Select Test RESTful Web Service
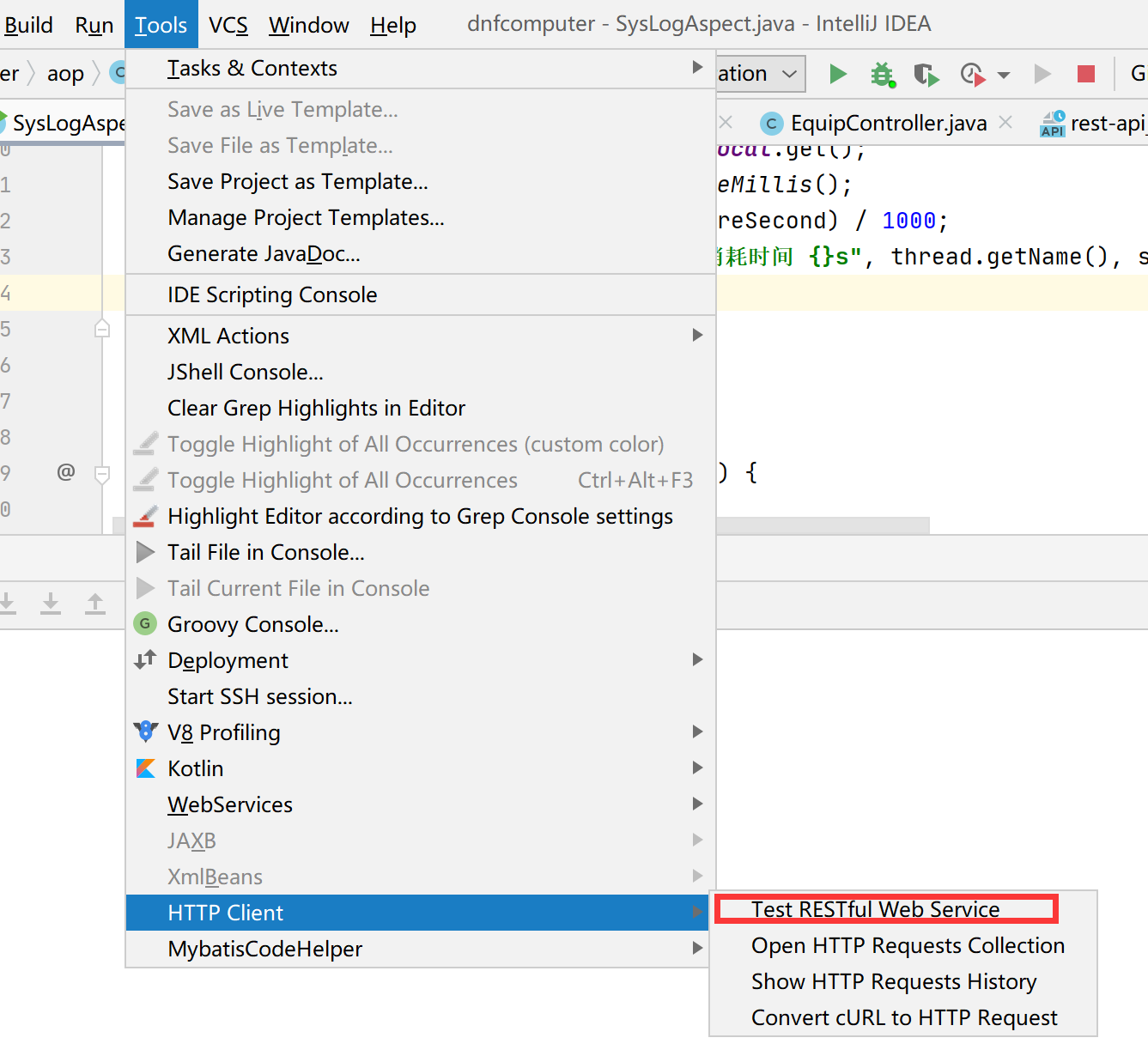The width and height of the screenshot is (1148, 1062). pyautogui.click(x=903, y=910)
